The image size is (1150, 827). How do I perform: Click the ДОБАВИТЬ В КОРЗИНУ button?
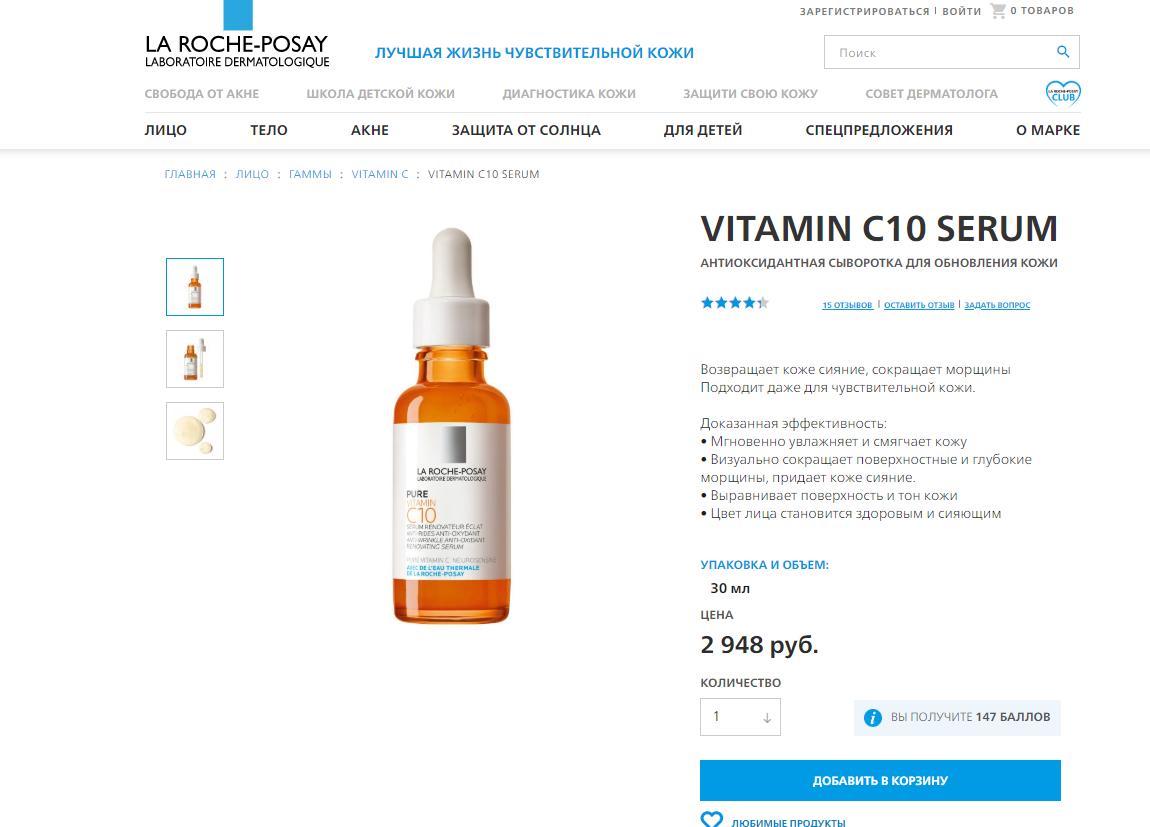pyautogui.click(x=880, y=780)
